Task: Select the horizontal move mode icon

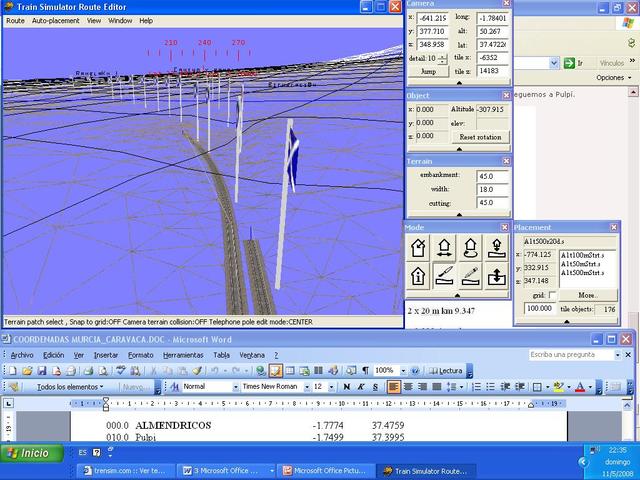Action: (445, 248)
